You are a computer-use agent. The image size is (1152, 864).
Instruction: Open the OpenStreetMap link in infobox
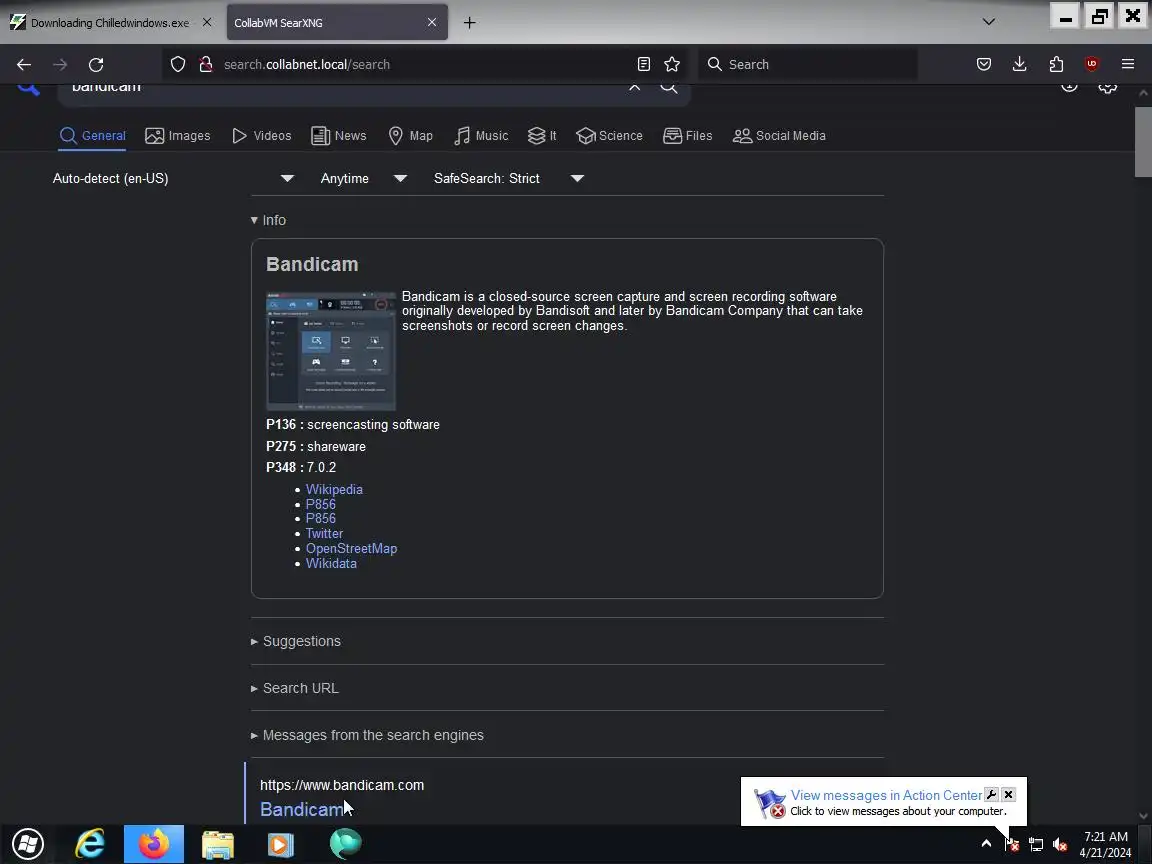click(351, 548)
